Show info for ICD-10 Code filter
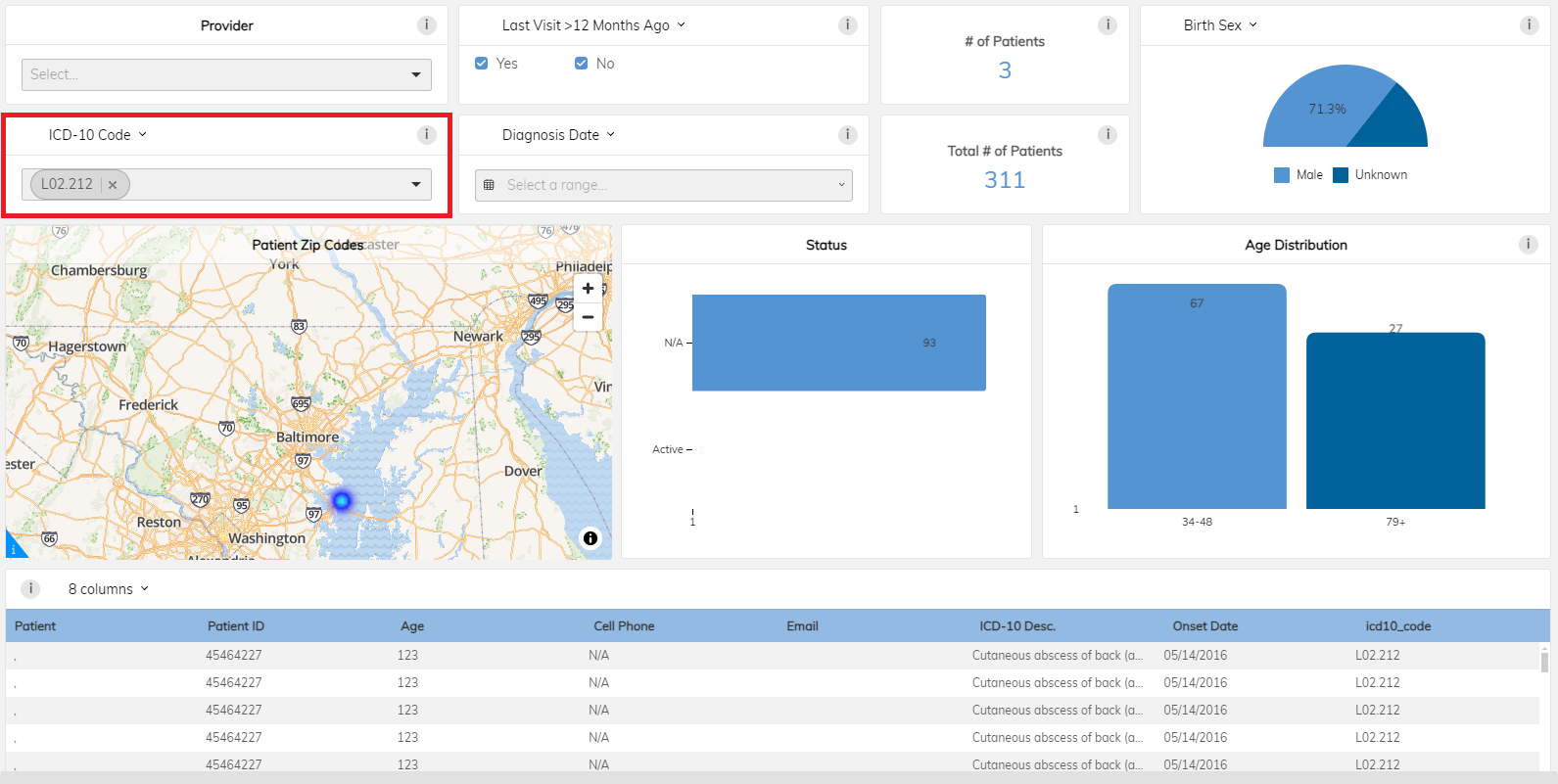Screen dimensions: 1558x784 [426, 135]
